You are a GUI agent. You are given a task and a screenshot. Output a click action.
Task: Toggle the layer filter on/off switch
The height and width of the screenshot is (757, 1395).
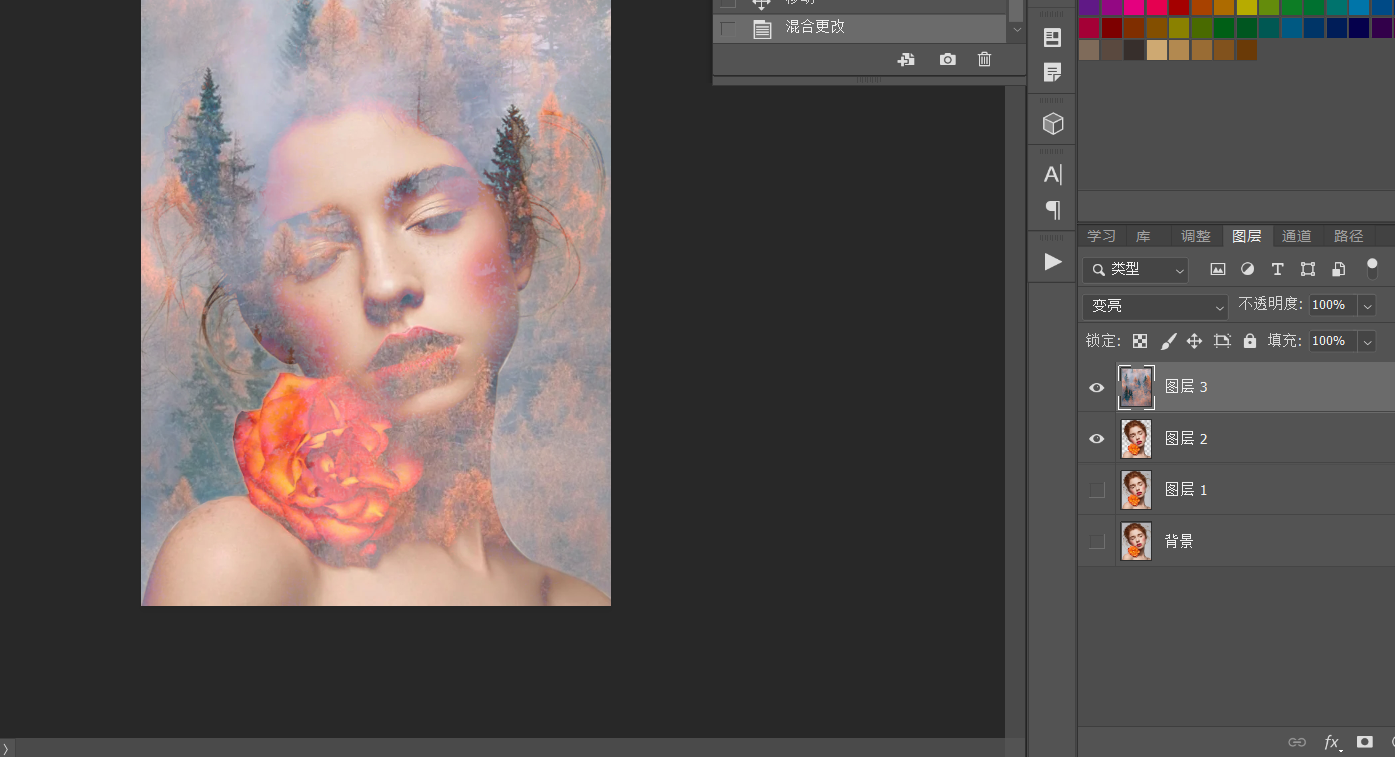1372,268
